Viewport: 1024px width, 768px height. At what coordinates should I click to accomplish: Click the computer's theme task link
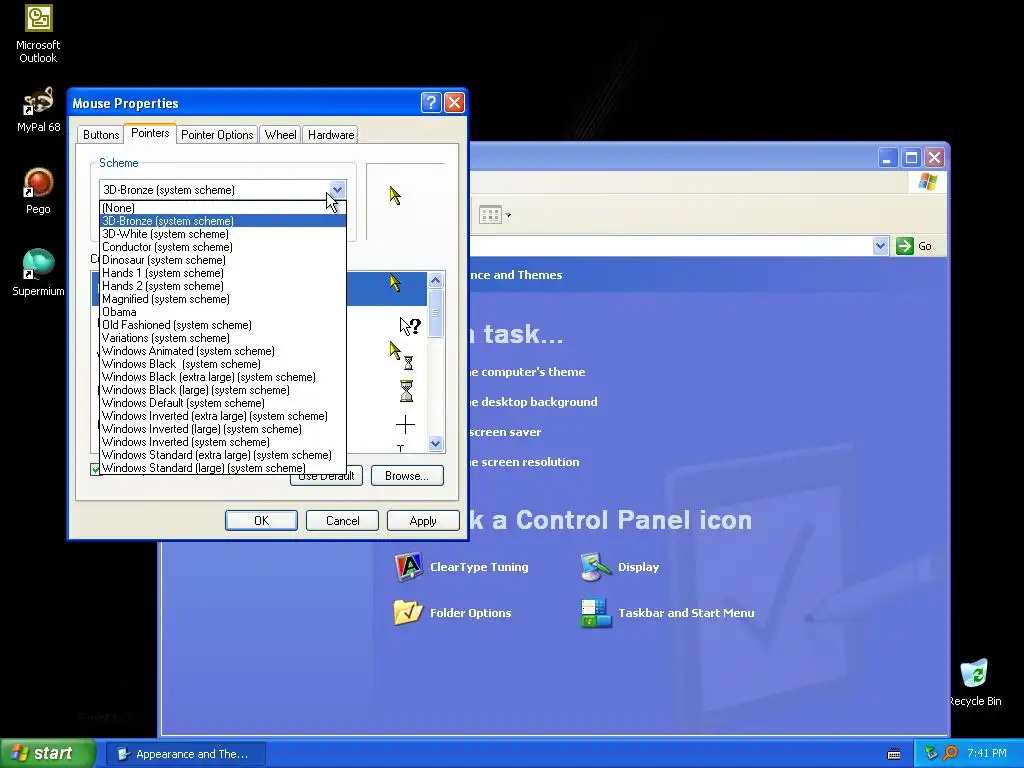point(528,372)
